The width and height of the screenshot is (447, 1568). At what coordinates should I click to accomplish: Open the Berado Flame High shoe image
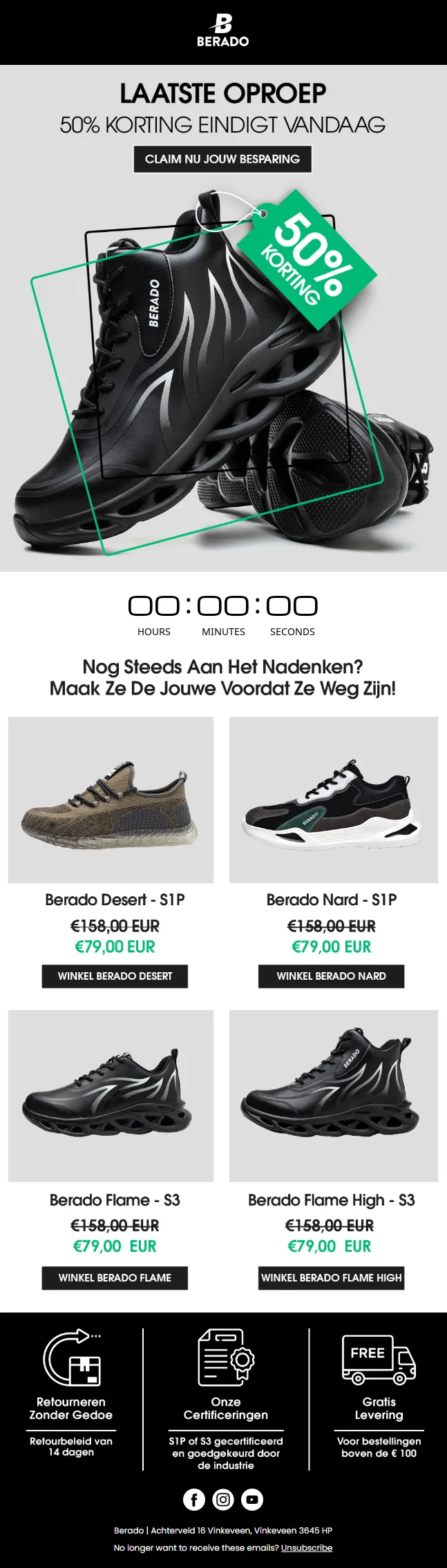point(334,1095)
